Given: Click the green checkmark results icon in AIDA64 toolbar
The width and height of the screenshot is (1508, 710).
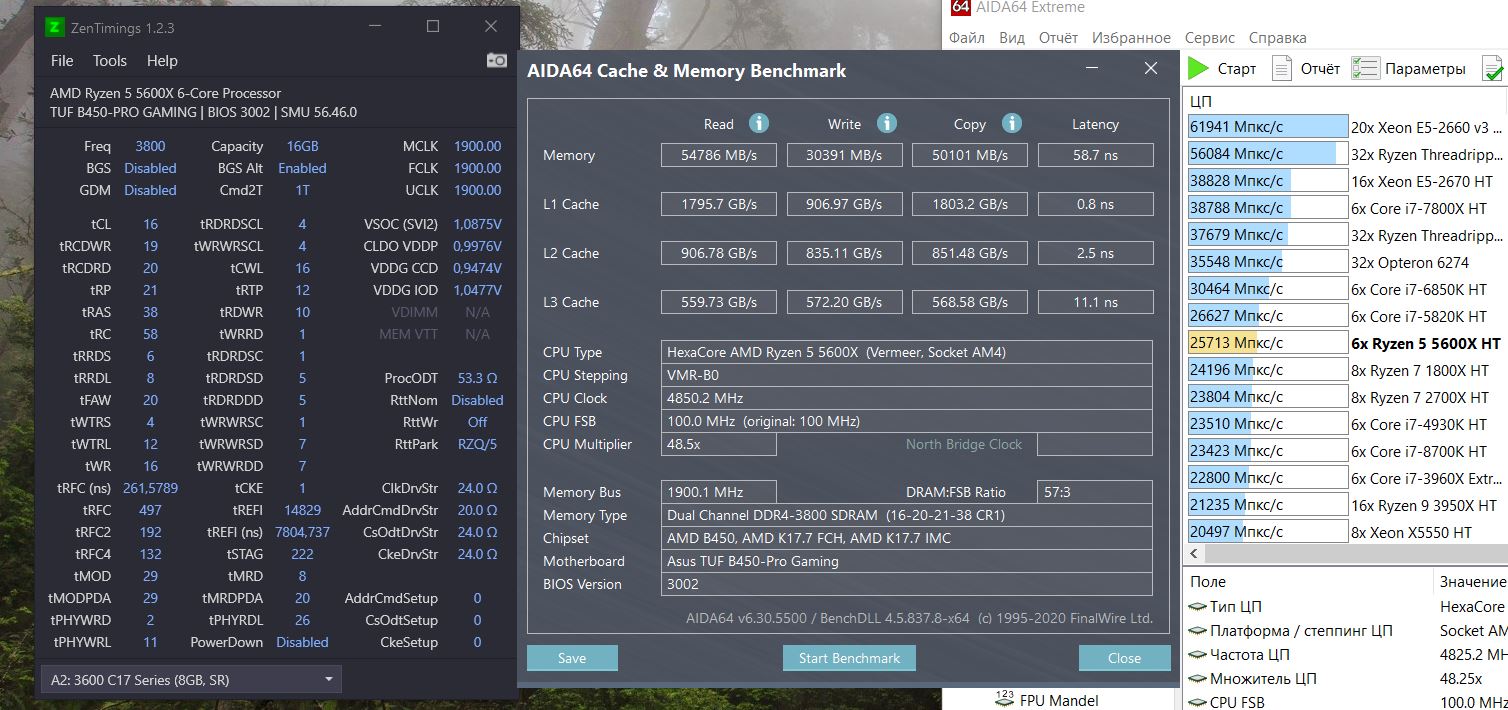Looking at the screenshot, I should click(1493, 69).
